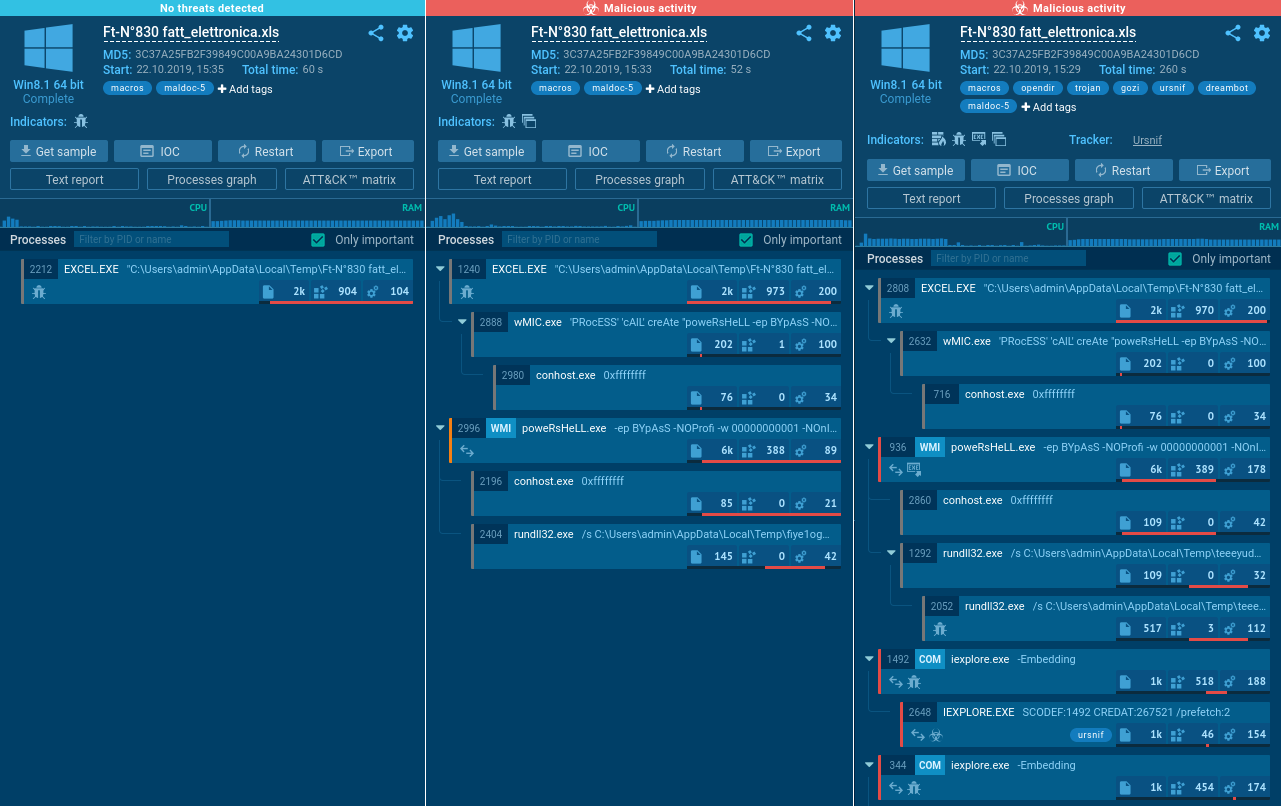Collapse the rundll32.exe 1292 process node
The height and width of the screenshot is (806, 1281).
coord(892,553)
